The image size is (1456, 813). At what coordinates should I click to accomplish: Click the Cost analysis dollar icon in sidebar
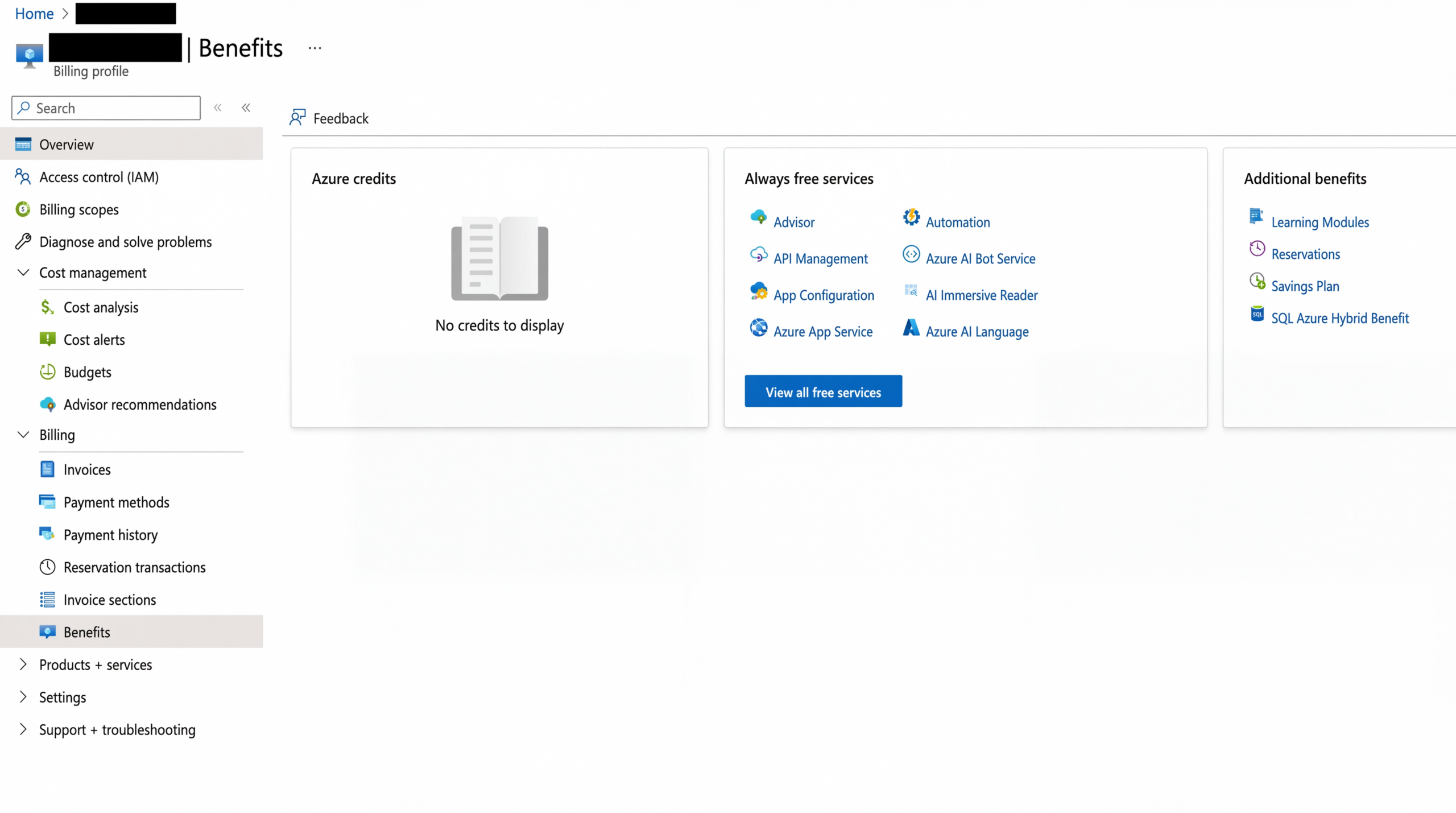tap(47, 307)
